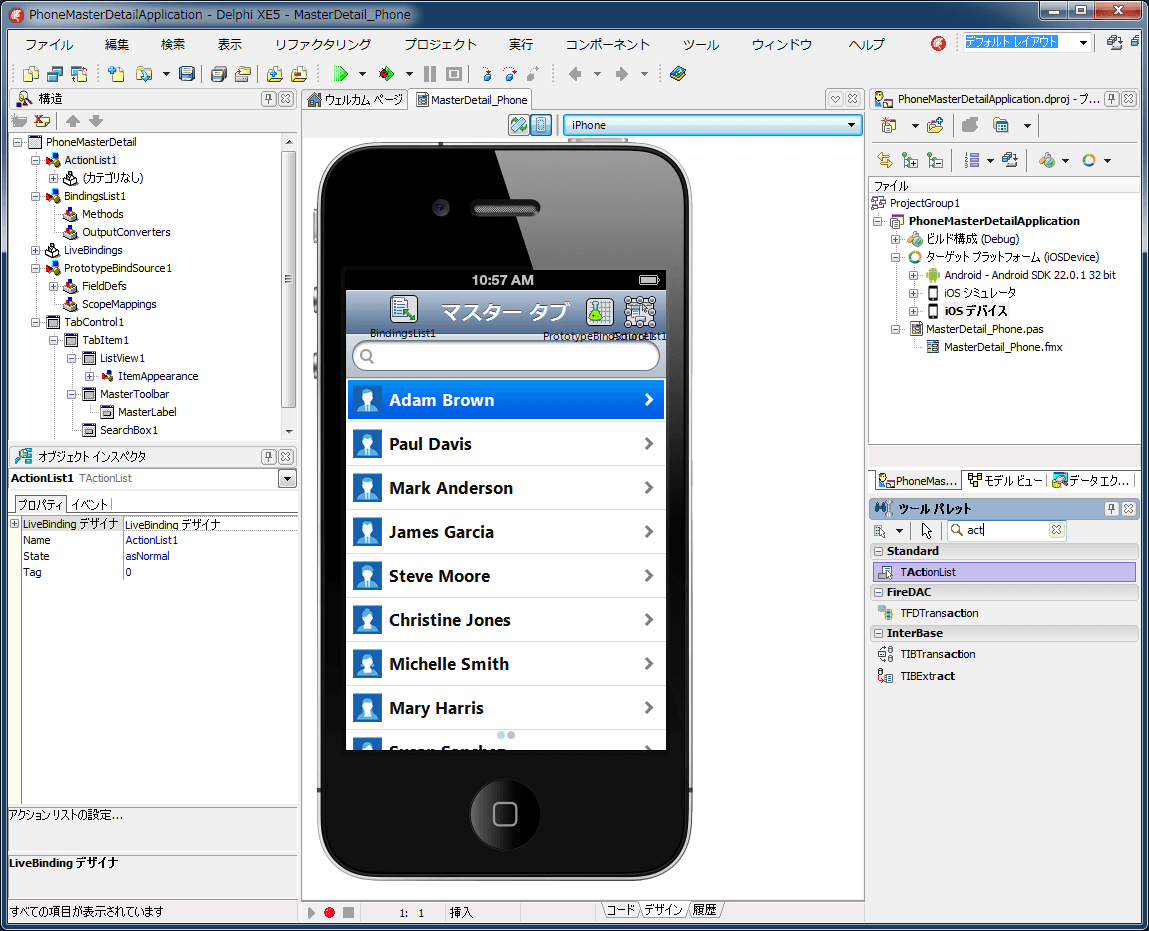Click the Remove file from project icon
Screen dimensions: 1149x931
(x=299, y=74)
